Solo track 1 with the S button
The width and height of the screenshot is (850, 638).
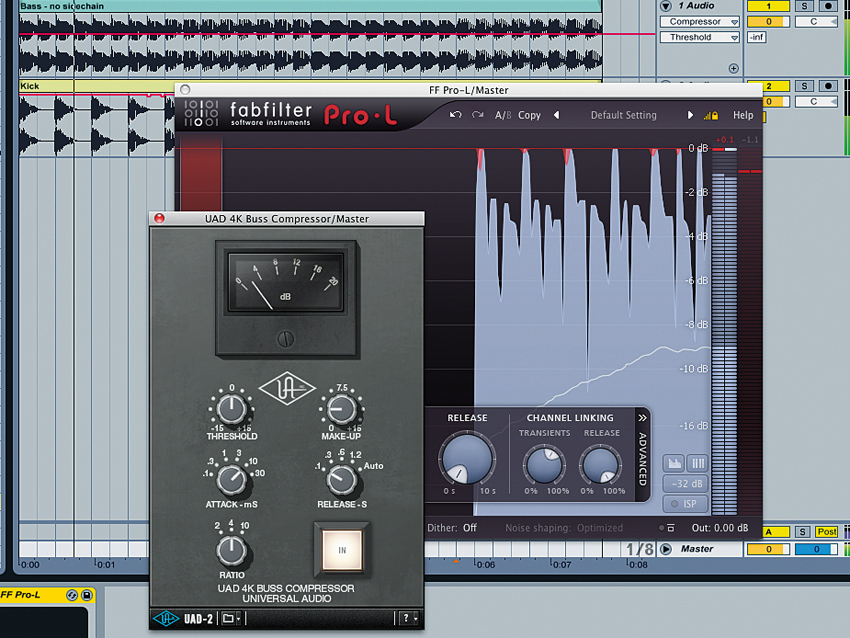coord(804,6)
